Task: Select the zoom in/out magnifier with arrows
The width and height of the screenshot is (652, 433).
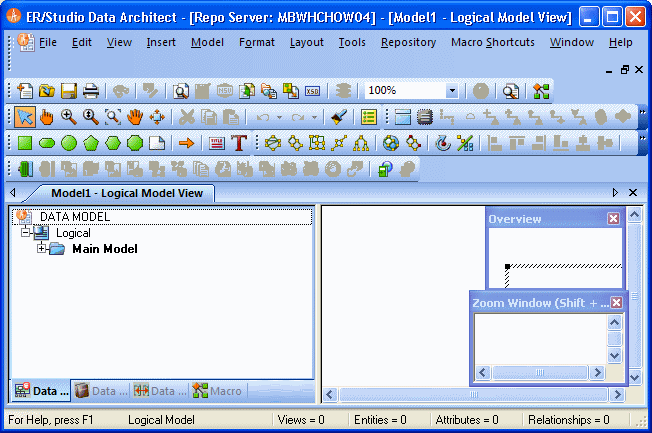Action: click(x=91, y=117)
